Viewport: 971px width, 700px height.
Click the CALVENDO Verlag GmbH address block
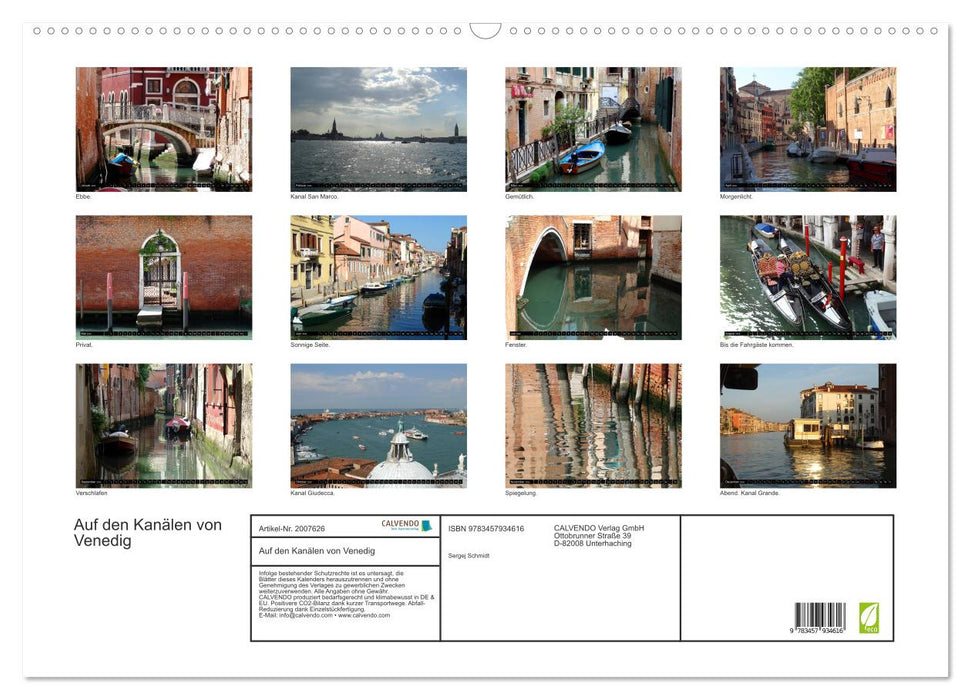click(x=598, y=534)
